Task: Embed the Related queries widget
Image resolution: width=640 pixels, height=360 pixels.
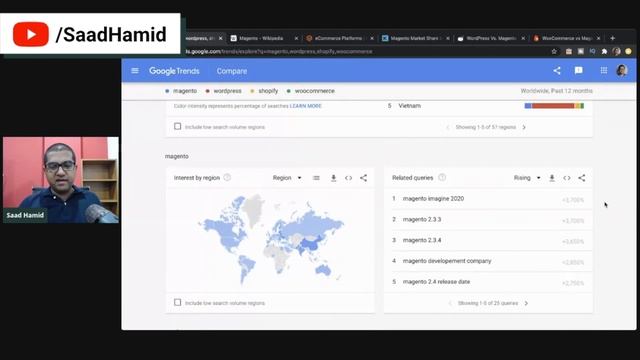Action: tap(567, 178)
